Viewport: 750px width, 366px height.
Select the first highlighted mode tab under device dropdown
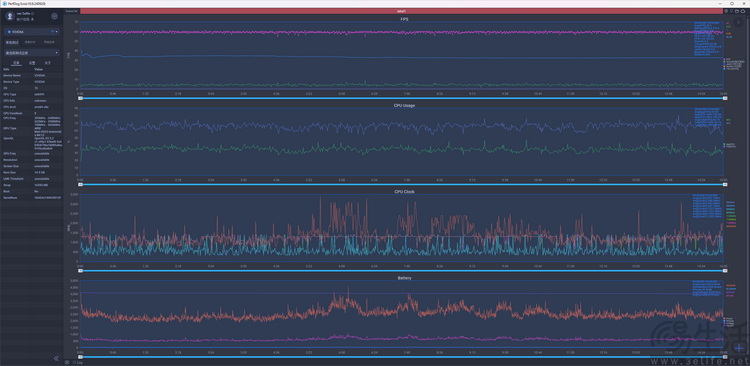(12, 42)
